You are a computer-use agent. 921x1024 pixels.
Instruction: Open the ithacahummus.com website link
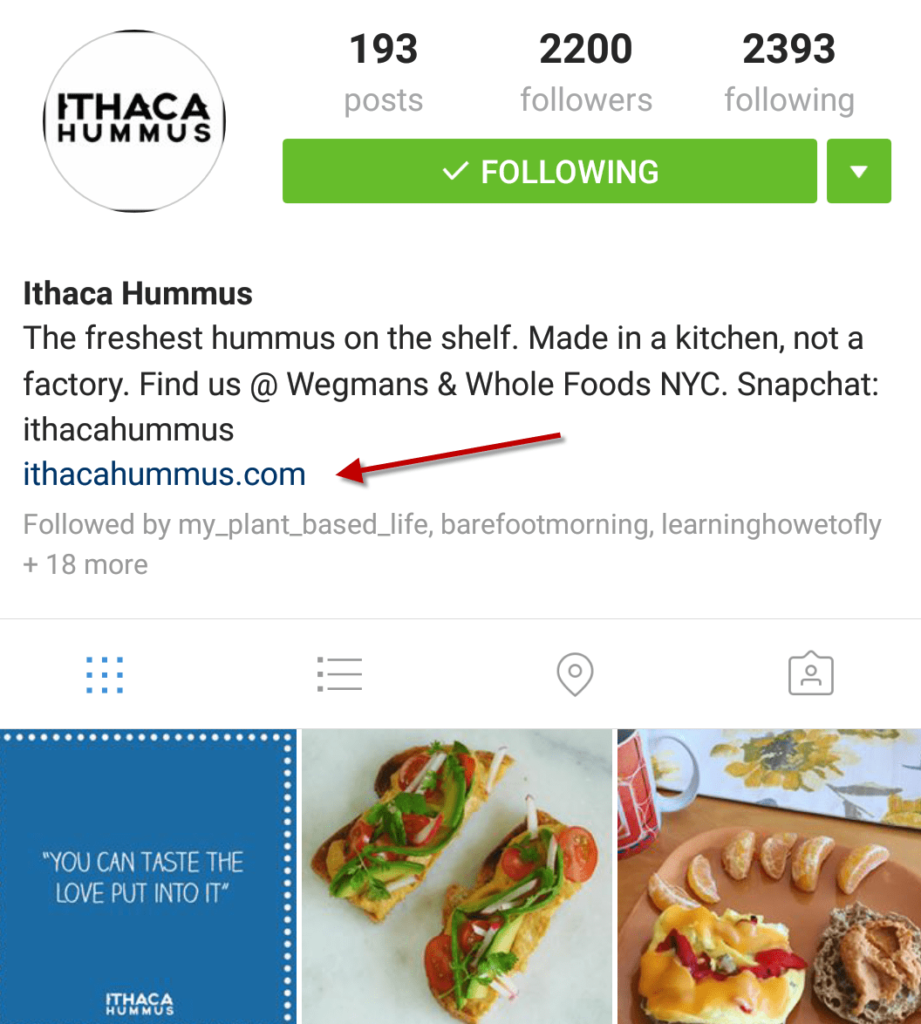(165, 474)
